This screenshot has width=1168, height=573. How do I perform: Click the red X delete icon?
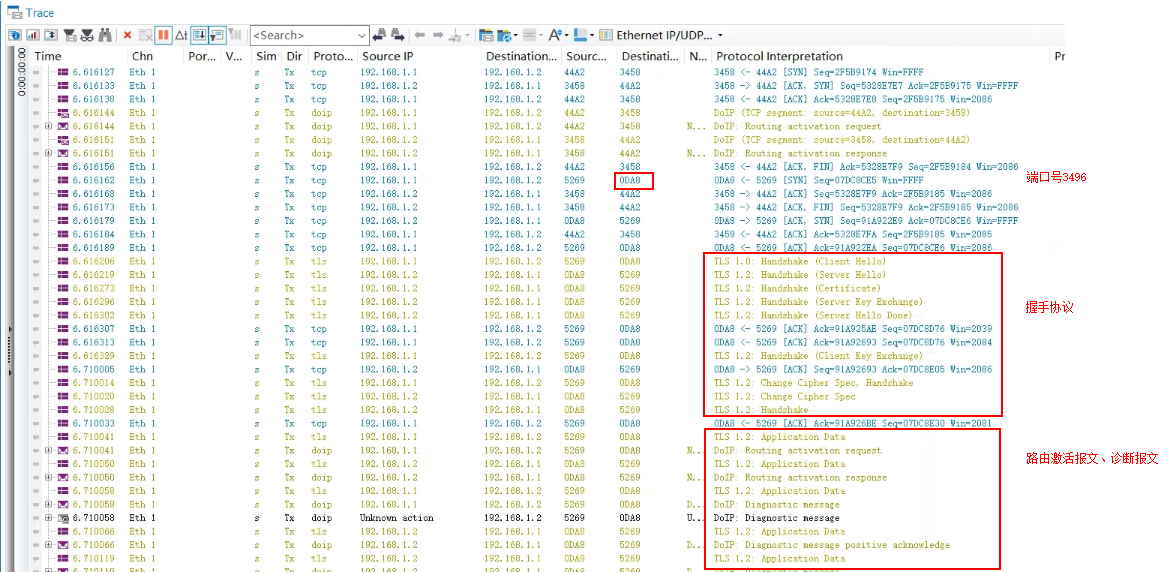click(127, 35)
